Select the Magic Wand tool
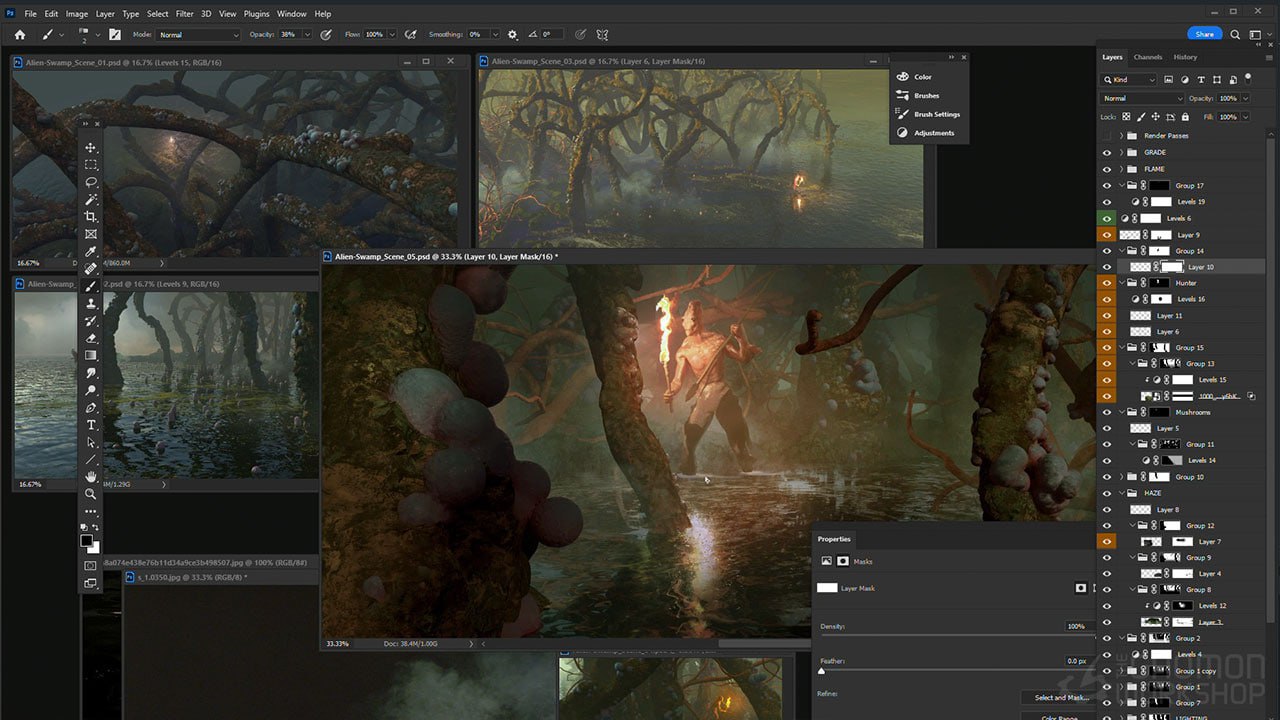Screen dimensions: 1280x720 [91, 200]
